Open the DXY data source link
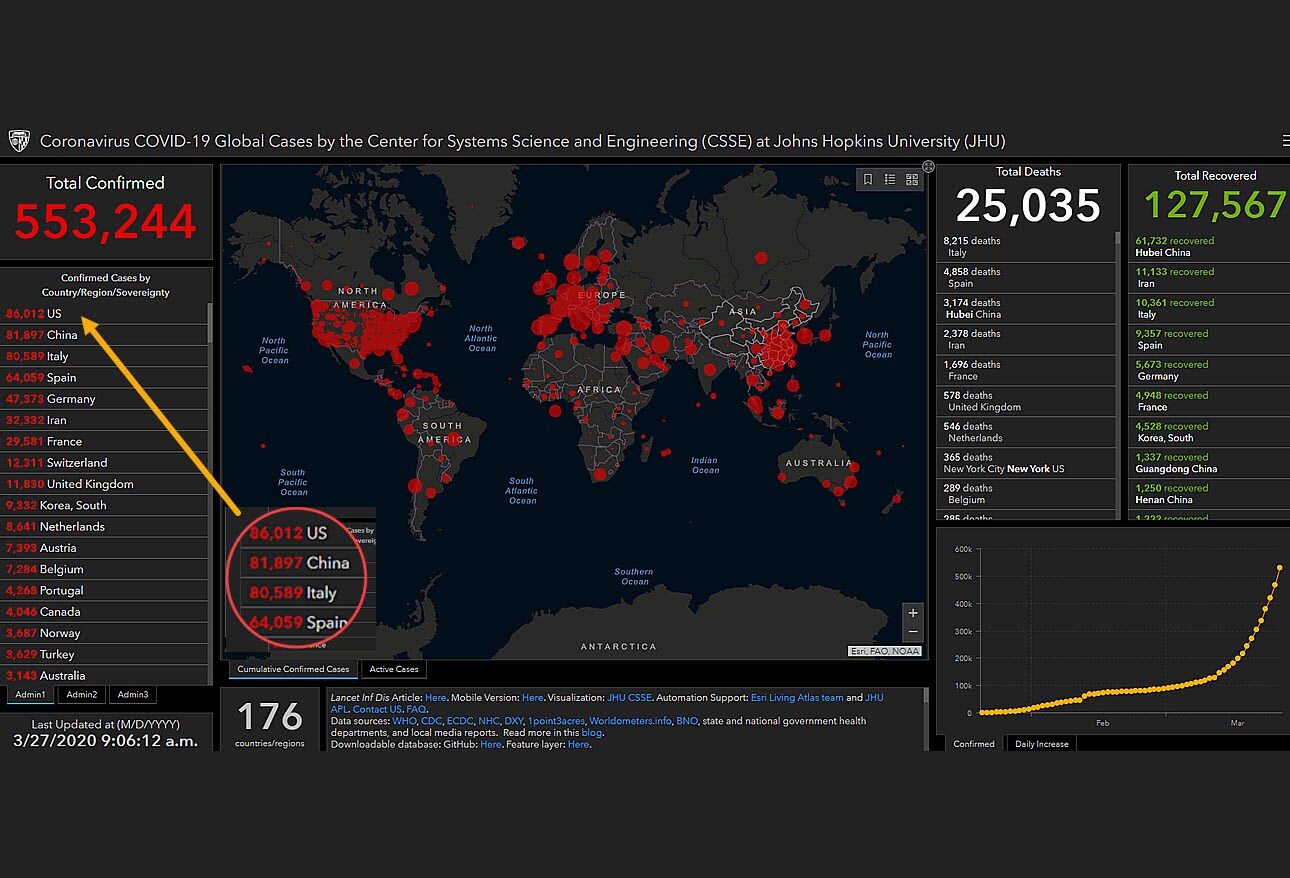Screen dimensions: 1290x878 click(515, 721)
